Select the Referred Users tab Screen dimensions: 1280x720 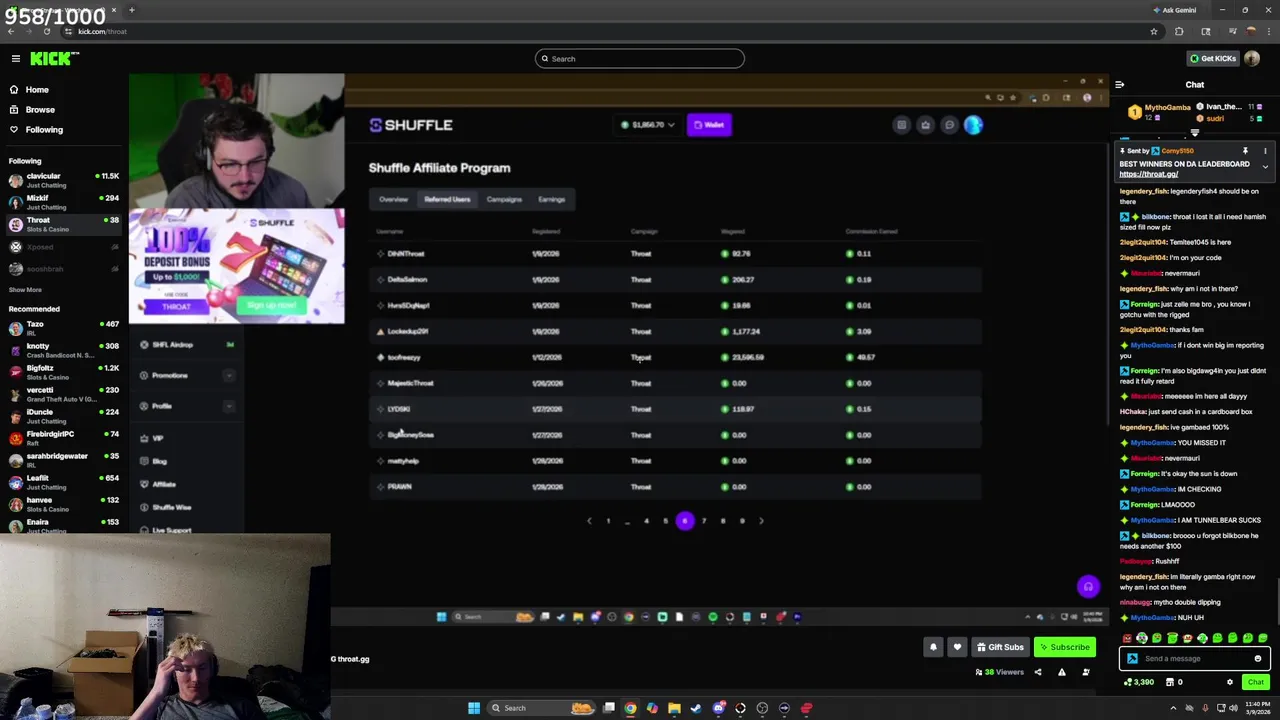coord(447,199)
